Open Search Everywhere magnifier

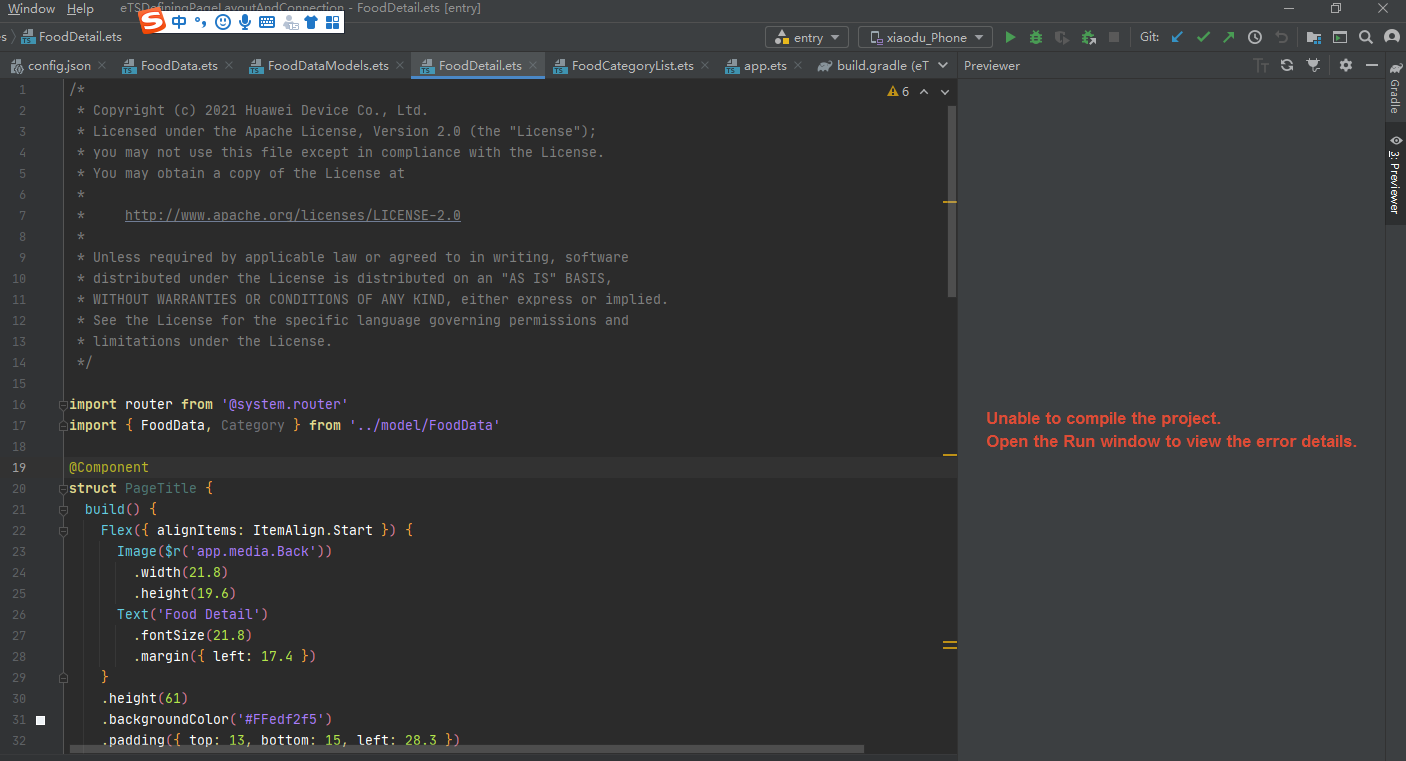(1366, 37)
